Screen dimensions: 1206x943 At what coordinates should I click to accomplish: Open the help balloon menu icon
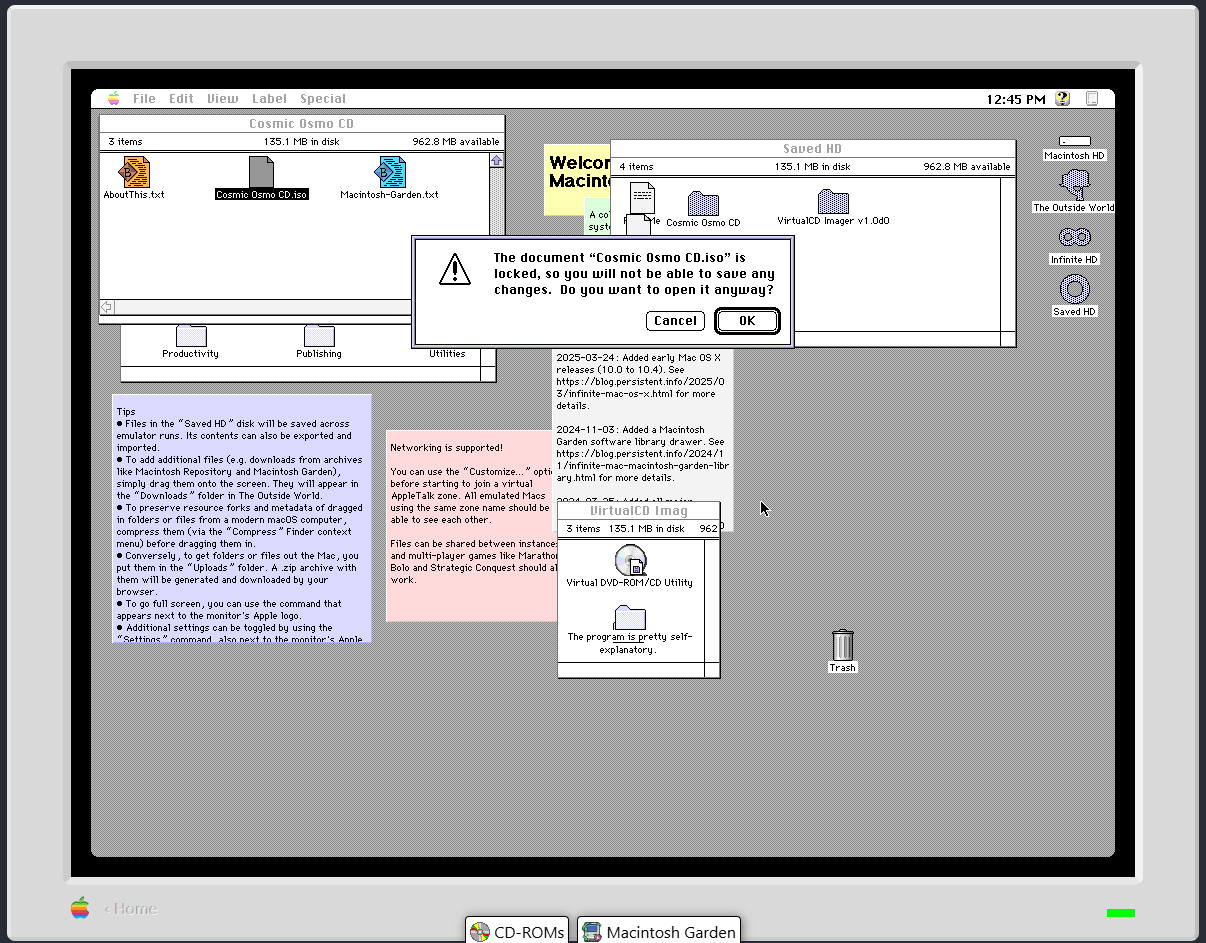click(x=1062, y=98)
